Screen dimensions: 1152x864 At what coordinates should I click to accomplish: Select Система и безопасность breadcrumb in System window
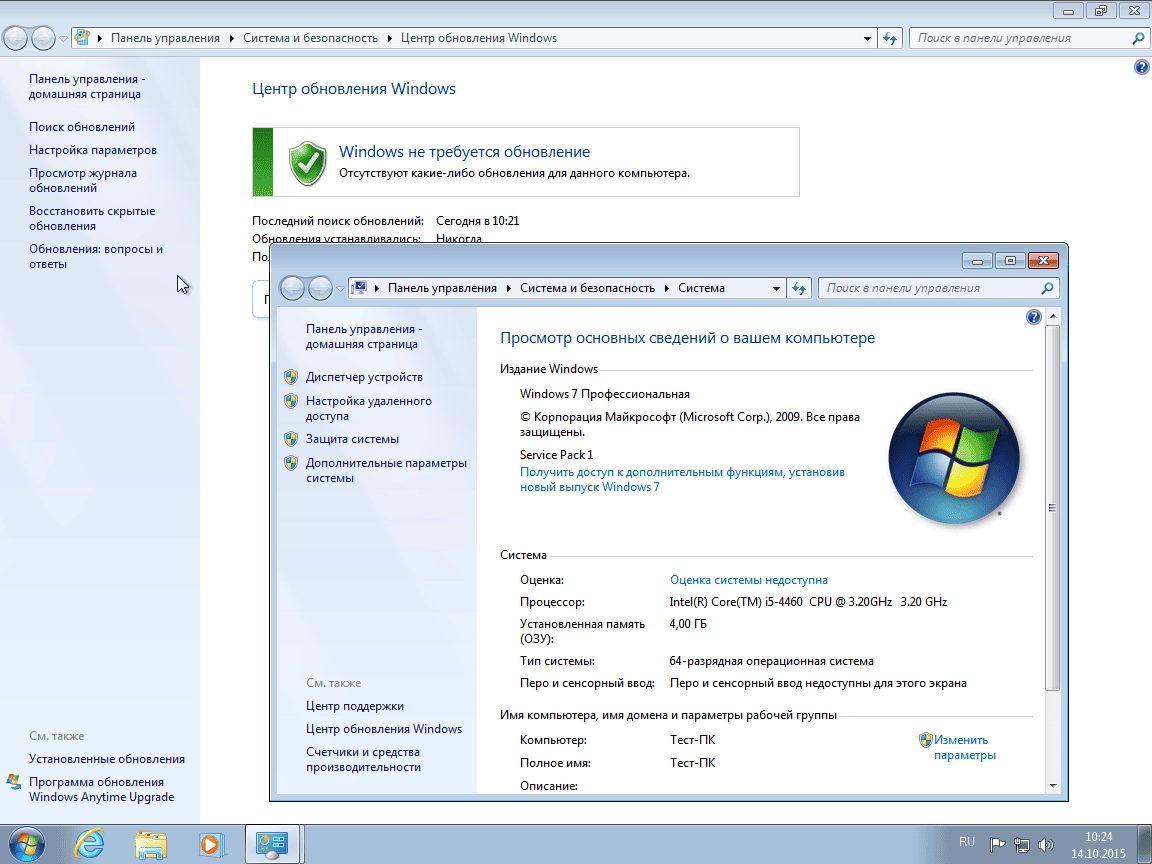coord(587,288)
